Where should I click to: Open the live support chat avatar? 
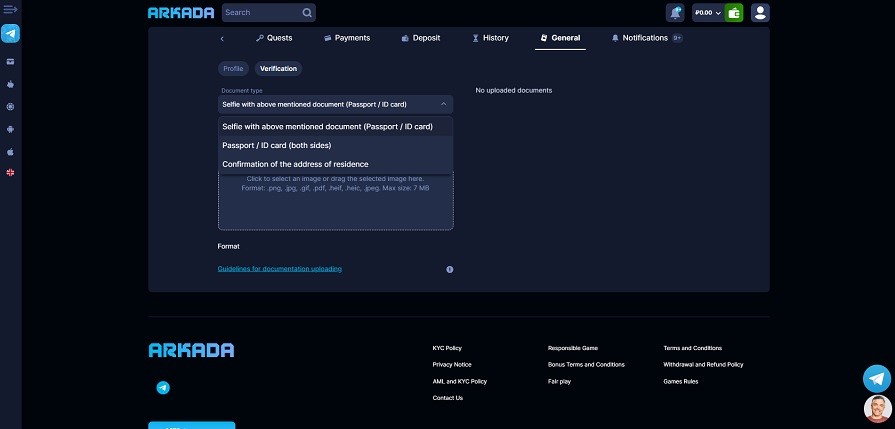[x=877, y=408]
